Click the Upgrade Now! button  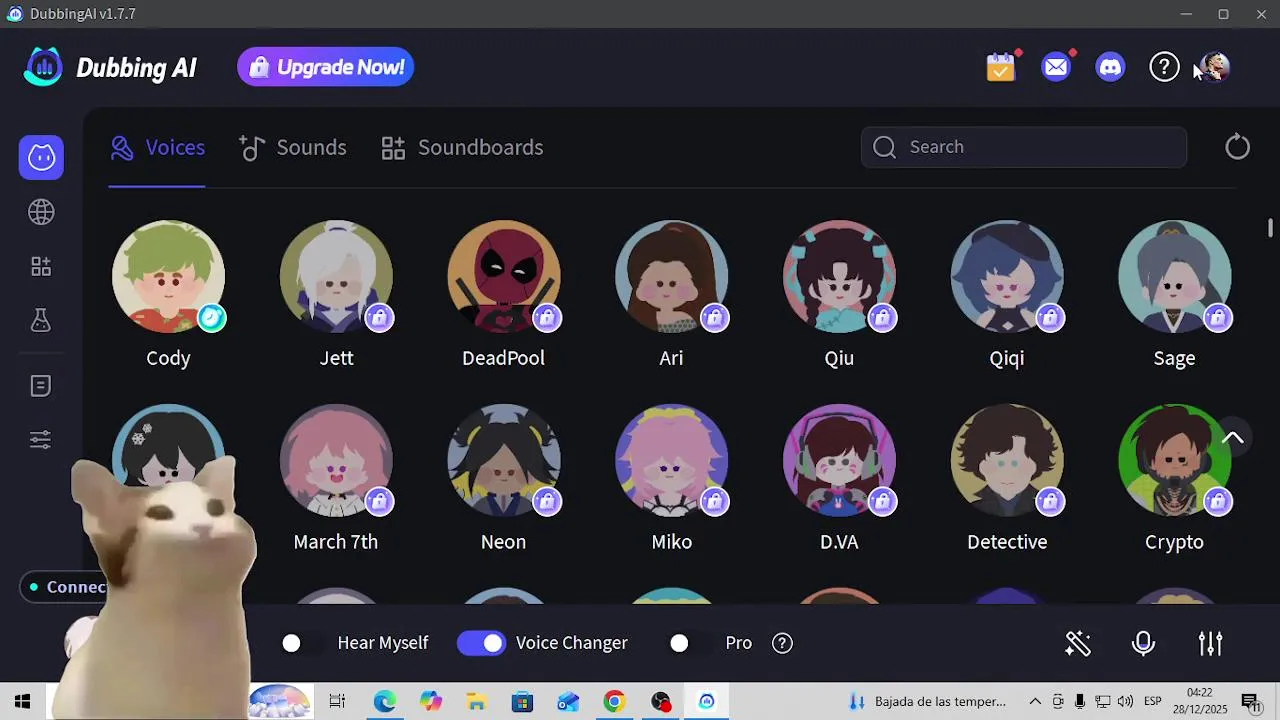(326, 67)
